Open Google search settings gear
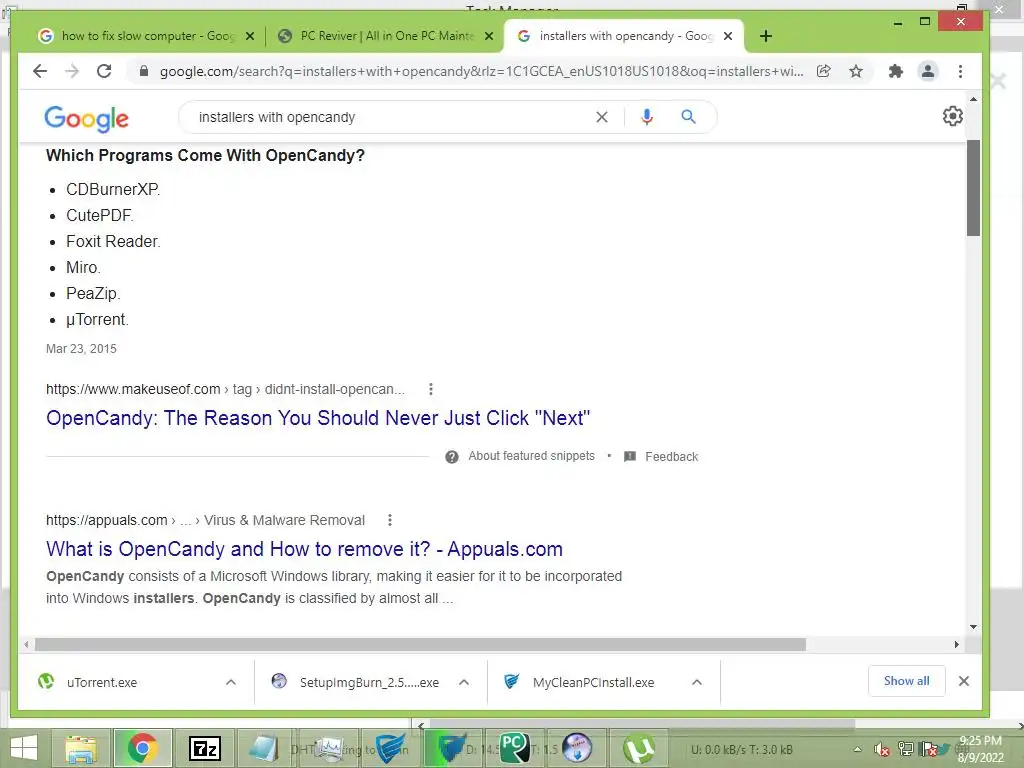This screenshot has width=1024, height=768. point(952,116)
